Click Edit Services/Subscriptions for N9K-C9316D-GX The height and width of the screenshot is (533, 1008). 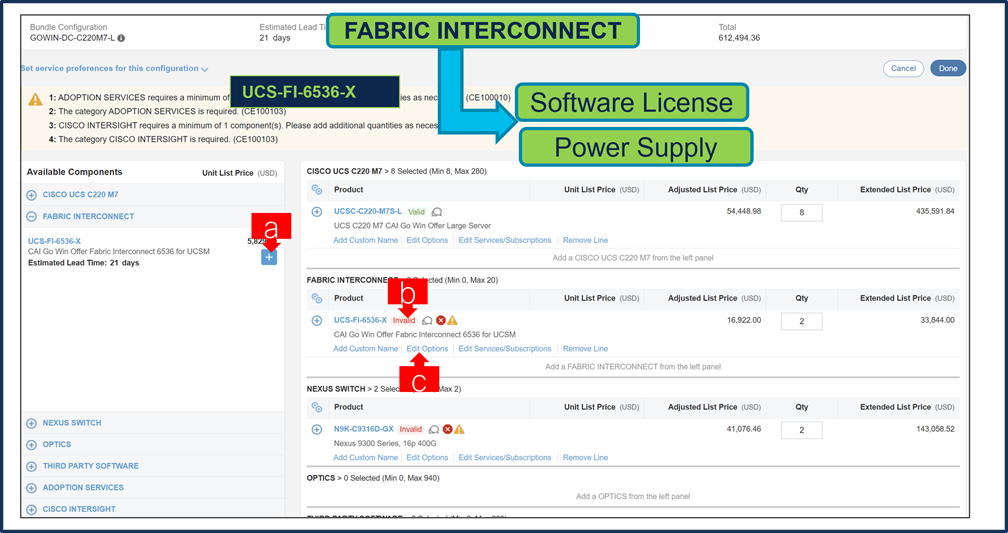505,458
